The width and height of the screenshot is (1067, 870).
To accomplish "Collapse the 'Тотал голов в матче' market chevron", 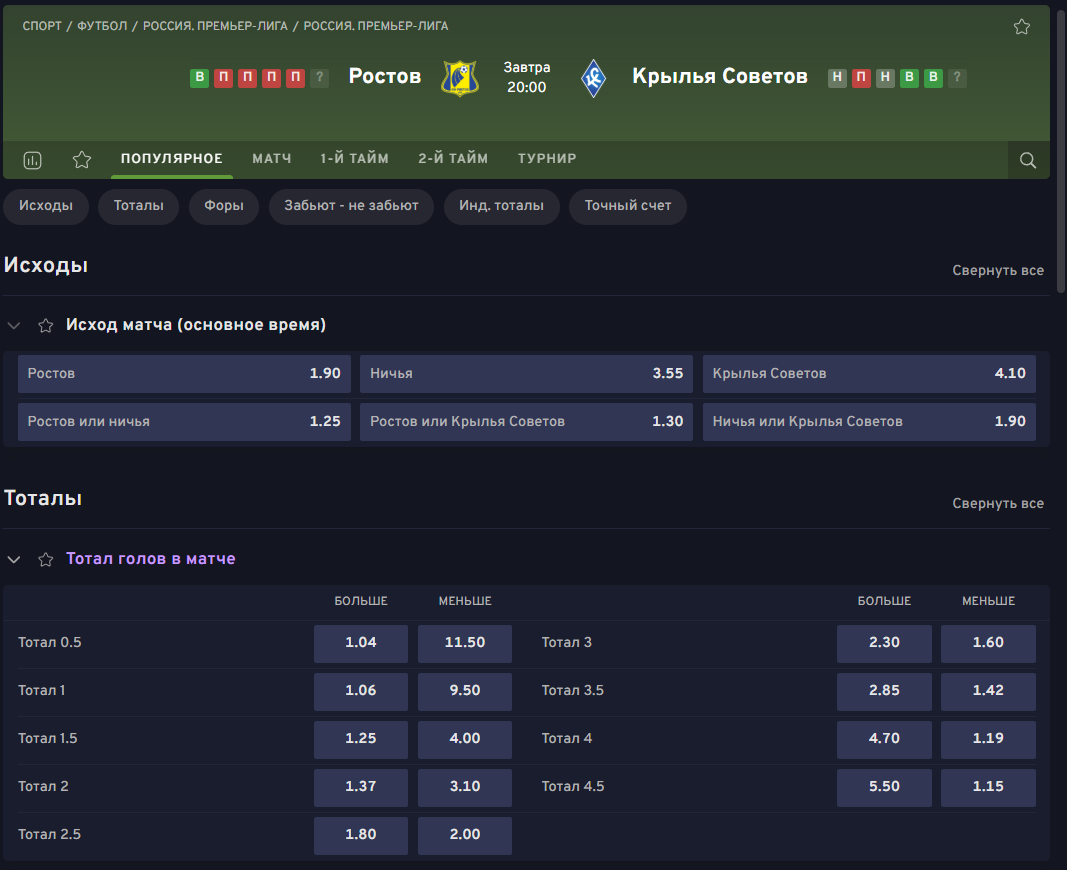I will coord(14,559).
